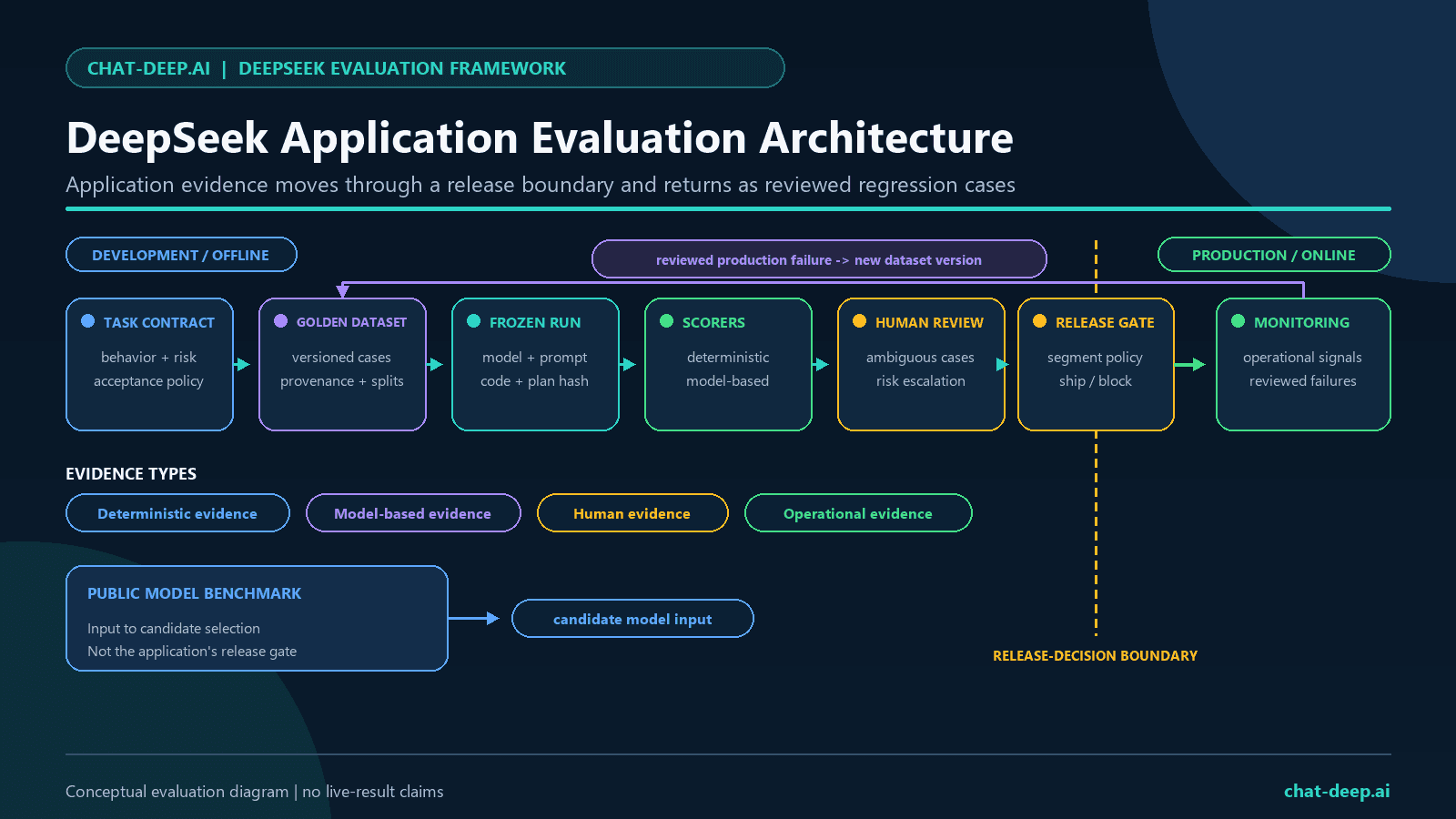
Task: Click the 'ambiguous cases' text
Action: tap(920, 358)
